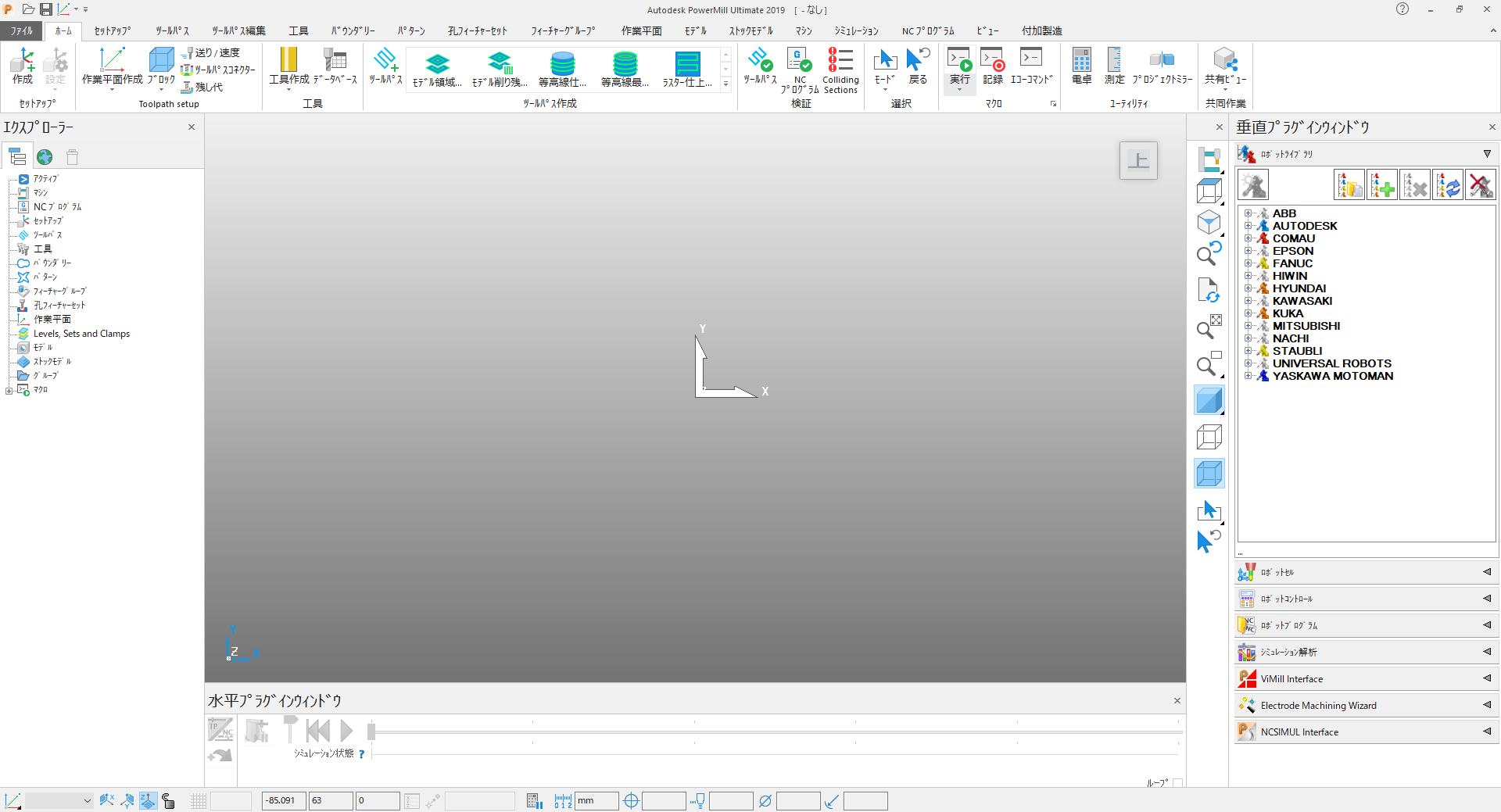
Task: Click the units field showing mm
Action: point(596,800)
